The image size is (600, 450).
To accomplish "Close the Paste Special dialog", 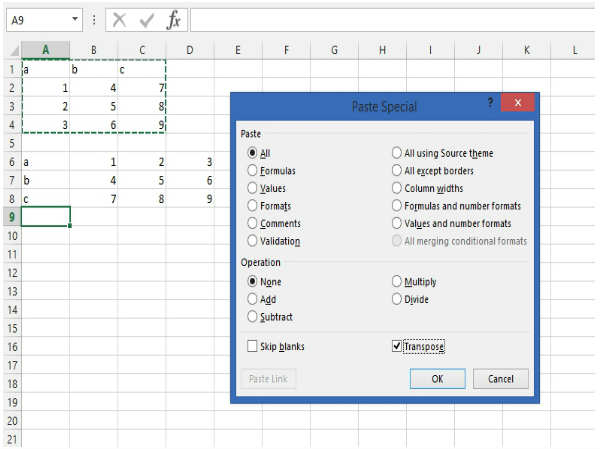I will tap(518, 104).
